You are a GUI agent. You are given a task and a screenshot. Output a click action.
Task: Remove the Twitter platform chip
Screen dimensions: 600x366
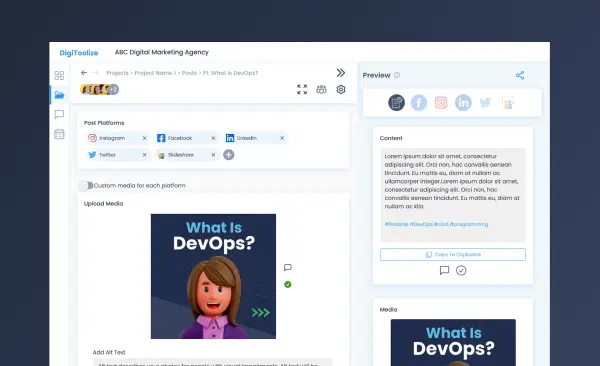coord(145,155)
